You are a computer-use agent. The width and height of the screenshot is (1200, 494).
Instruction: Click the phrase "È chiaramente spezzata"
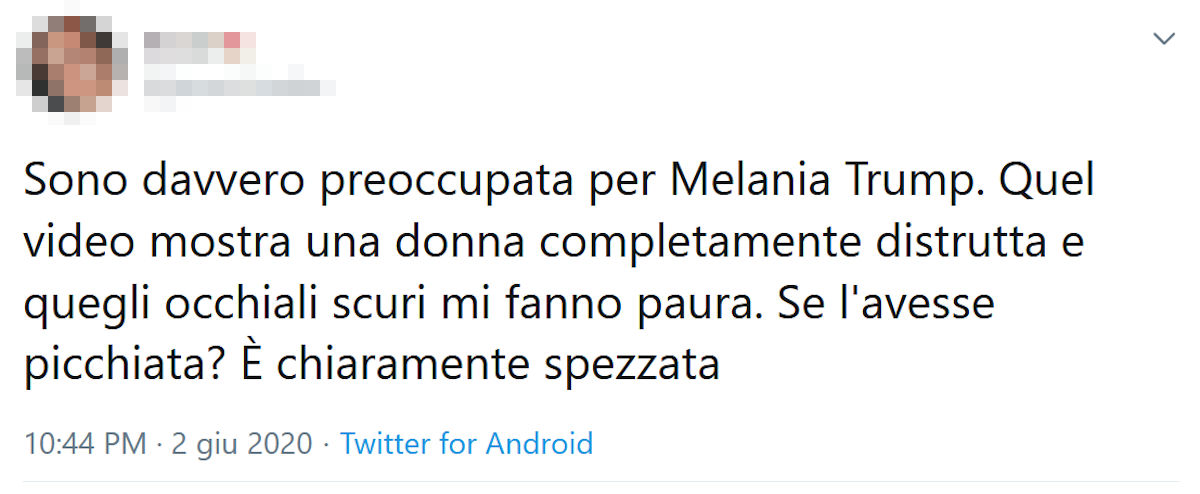coord(480,365)
